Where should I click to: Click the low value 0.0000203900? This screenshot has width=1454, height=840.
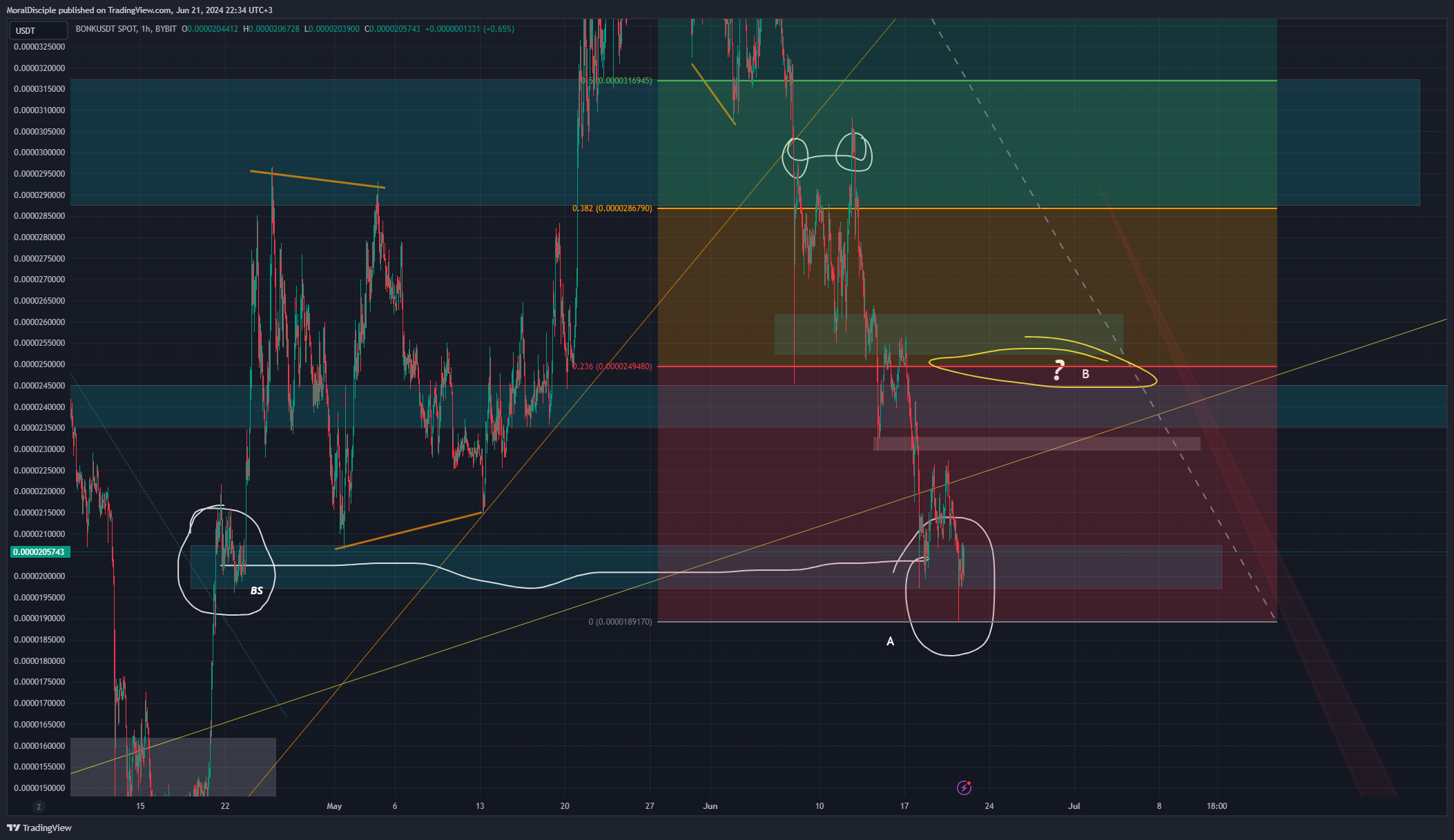point(333,29)
